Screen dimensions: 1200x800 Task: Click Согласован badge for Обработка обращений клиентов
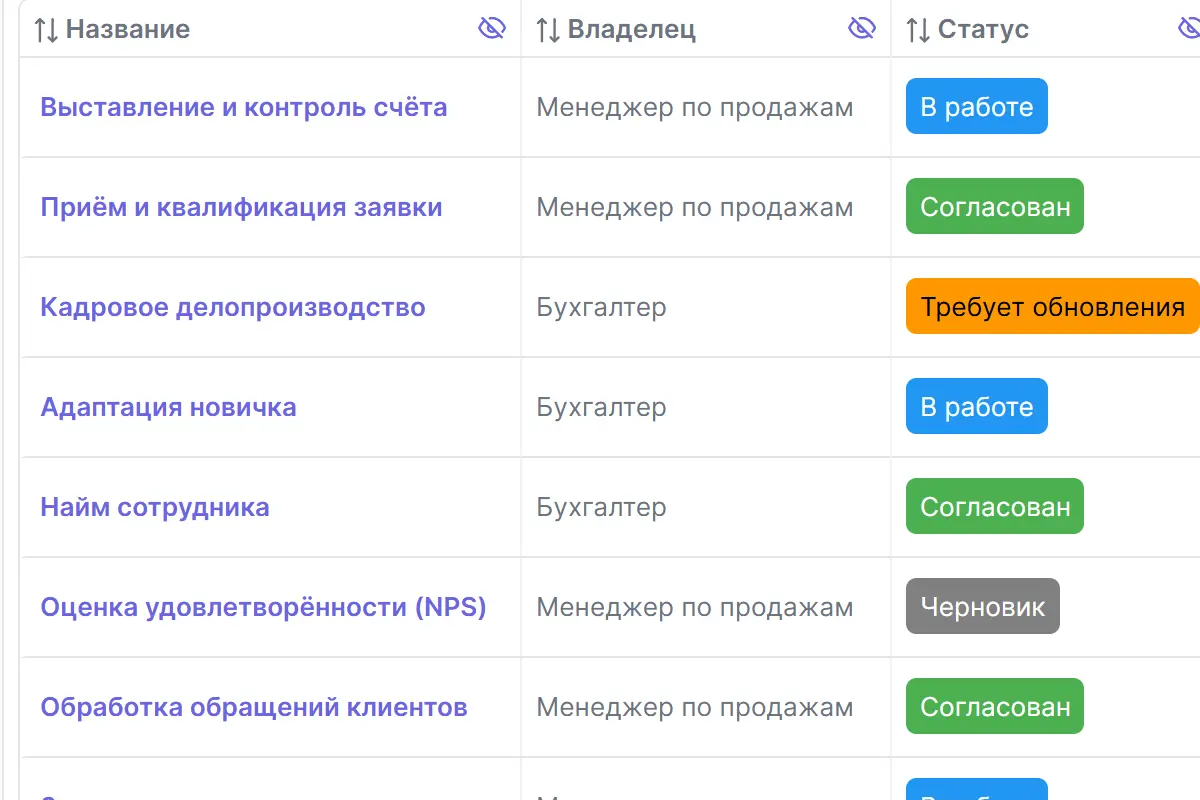995,706
